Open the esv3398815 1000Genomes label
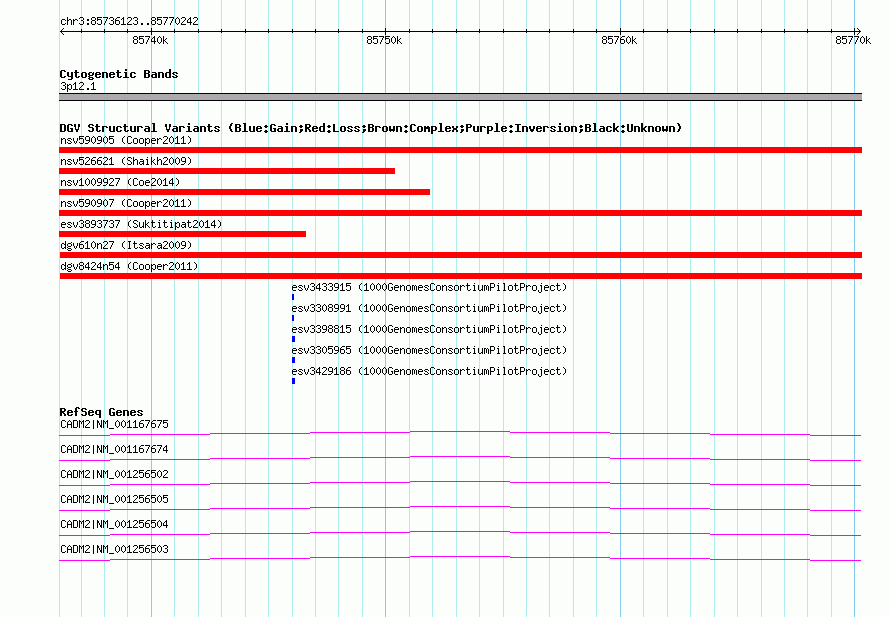Viewport: 890px width, 617px height. (429, 329)
